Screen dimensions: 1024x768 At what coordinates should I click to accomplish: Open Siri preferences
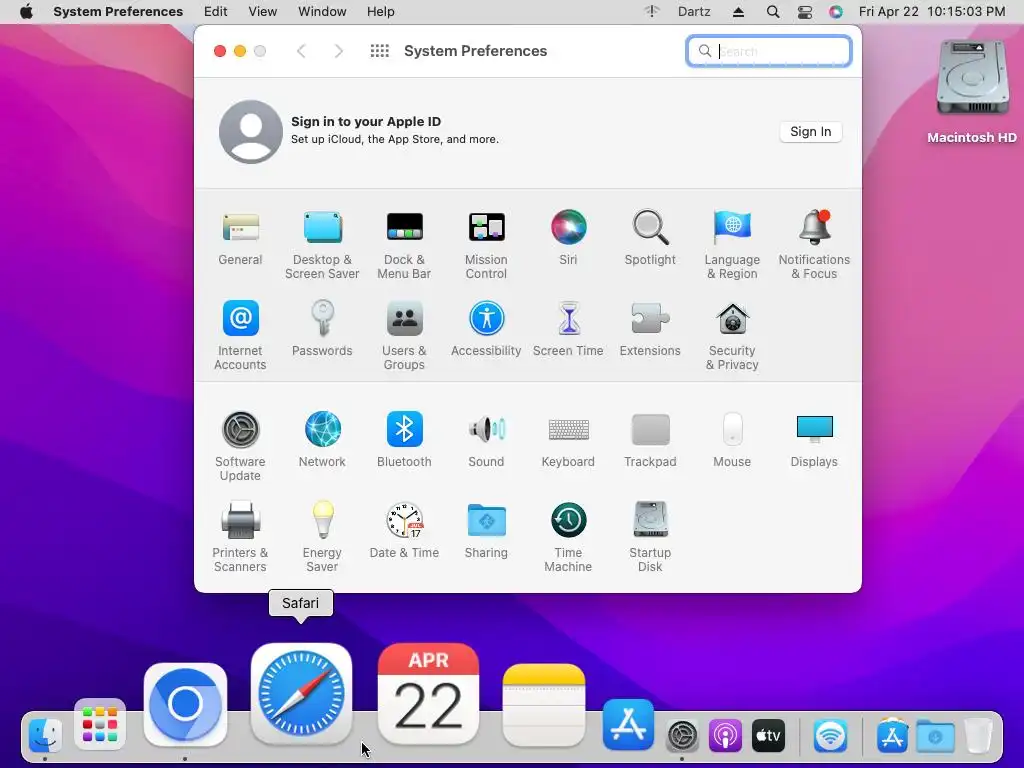(568, 238)
